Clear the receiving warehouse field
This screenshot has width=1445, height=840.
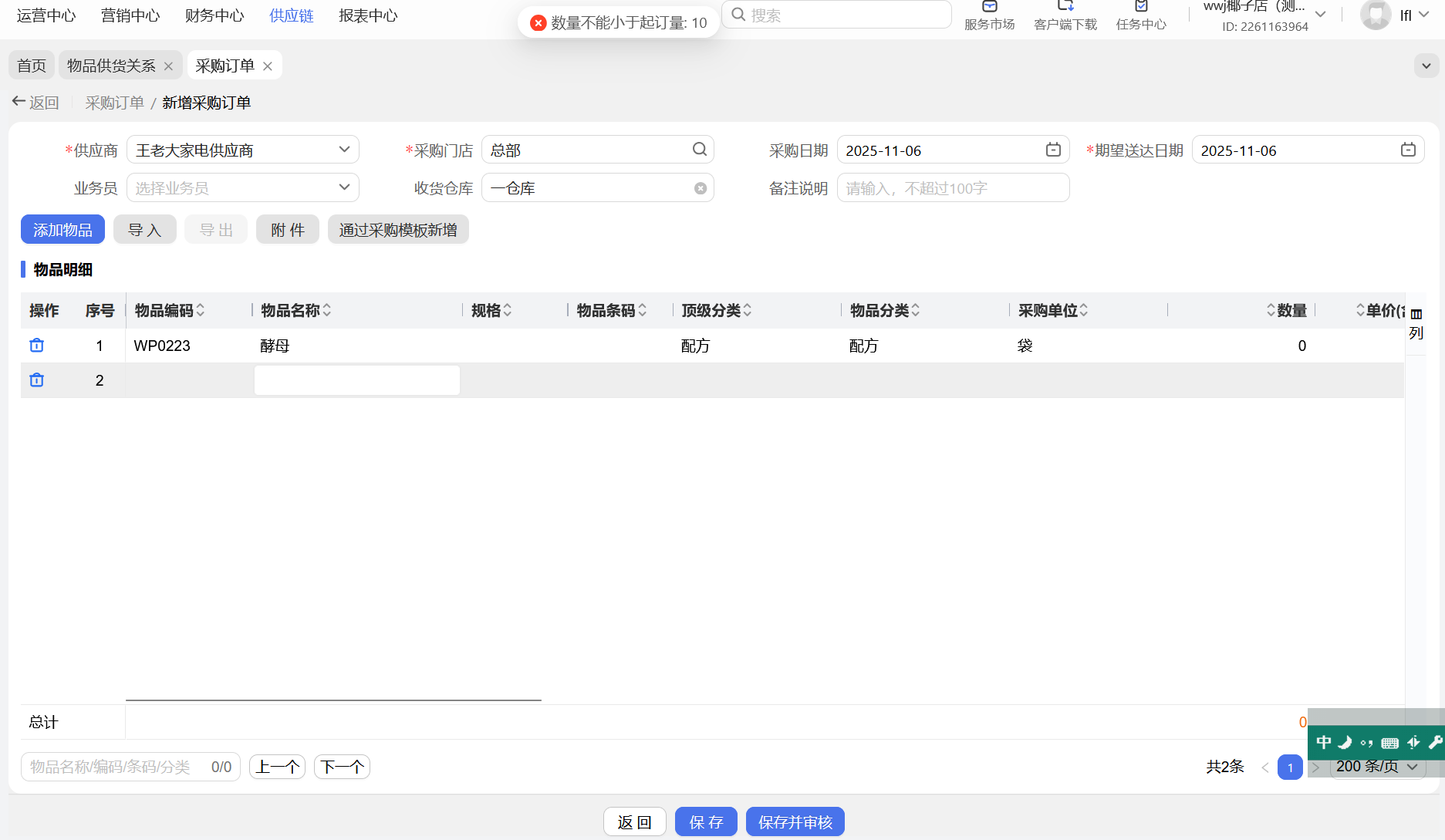[x=700, y=188]
